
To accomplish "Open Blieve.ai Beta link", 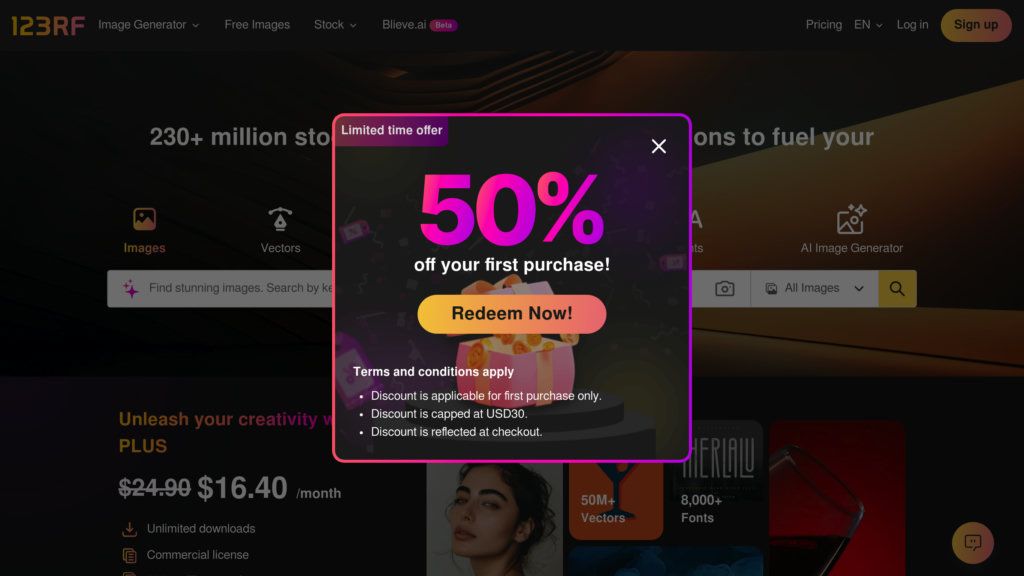I will pyautogui.click(x=419, y=25).
